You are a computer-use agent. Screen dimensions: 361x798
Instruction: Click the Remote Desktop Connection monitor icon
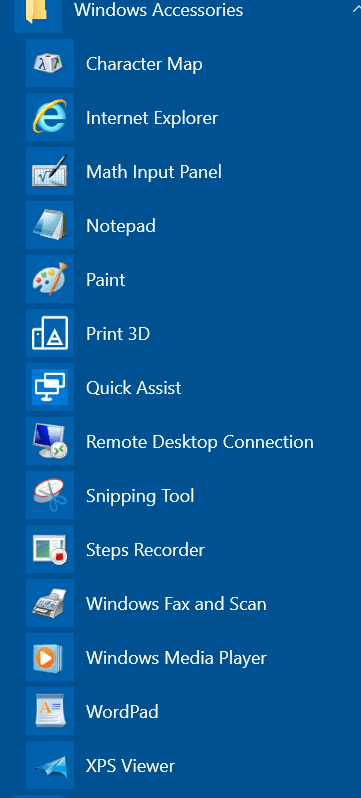point(50,441)
